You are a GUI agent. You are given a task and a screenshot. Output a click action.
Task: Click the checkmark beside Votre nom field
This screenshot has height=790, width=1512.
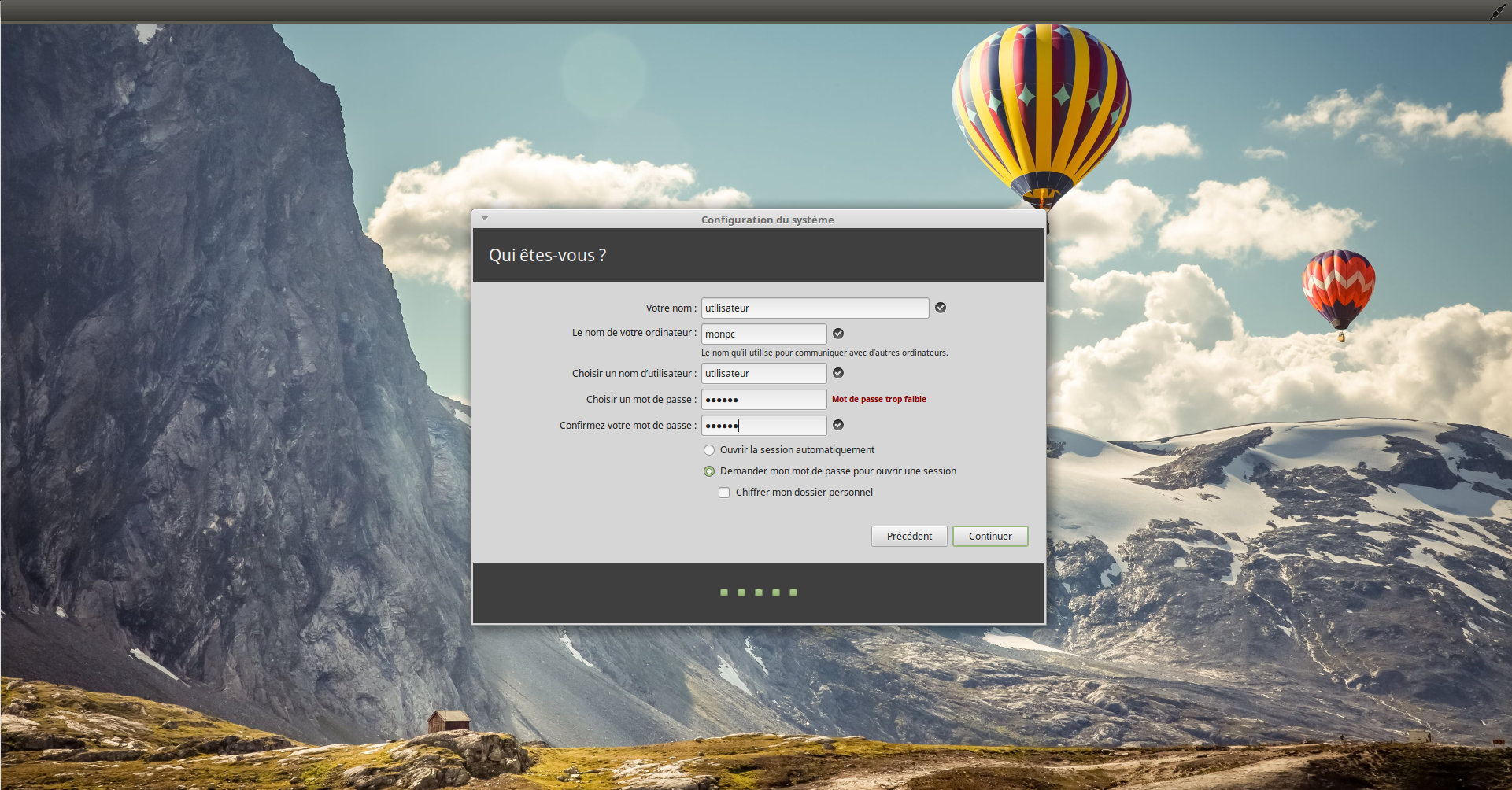click(x=941, y=308)
